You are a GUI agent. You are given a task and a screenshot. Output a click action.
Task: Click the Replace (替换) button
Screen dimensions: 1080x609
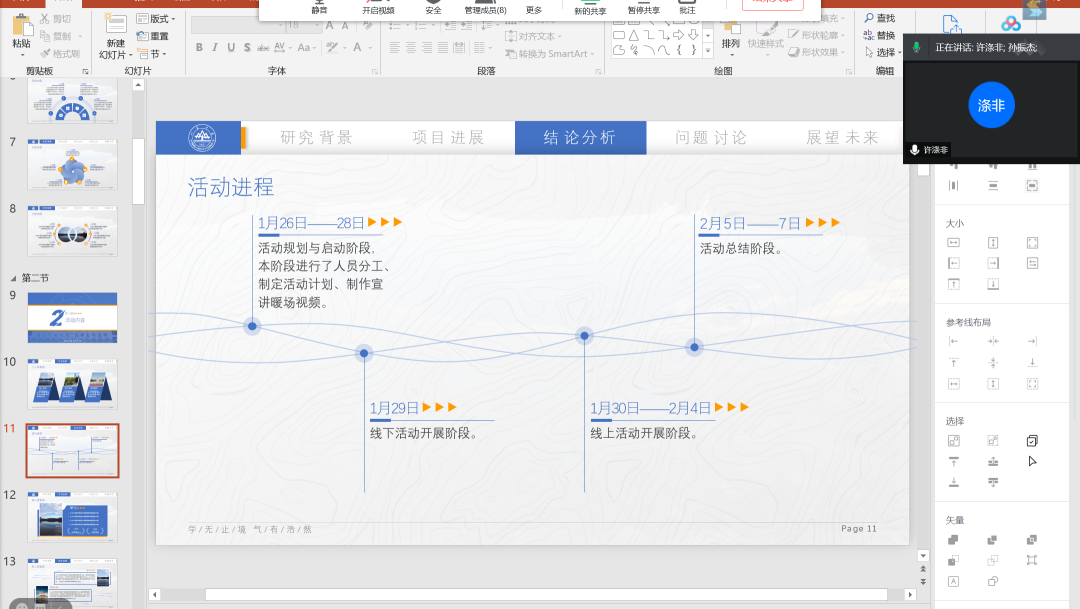(879, 35)
